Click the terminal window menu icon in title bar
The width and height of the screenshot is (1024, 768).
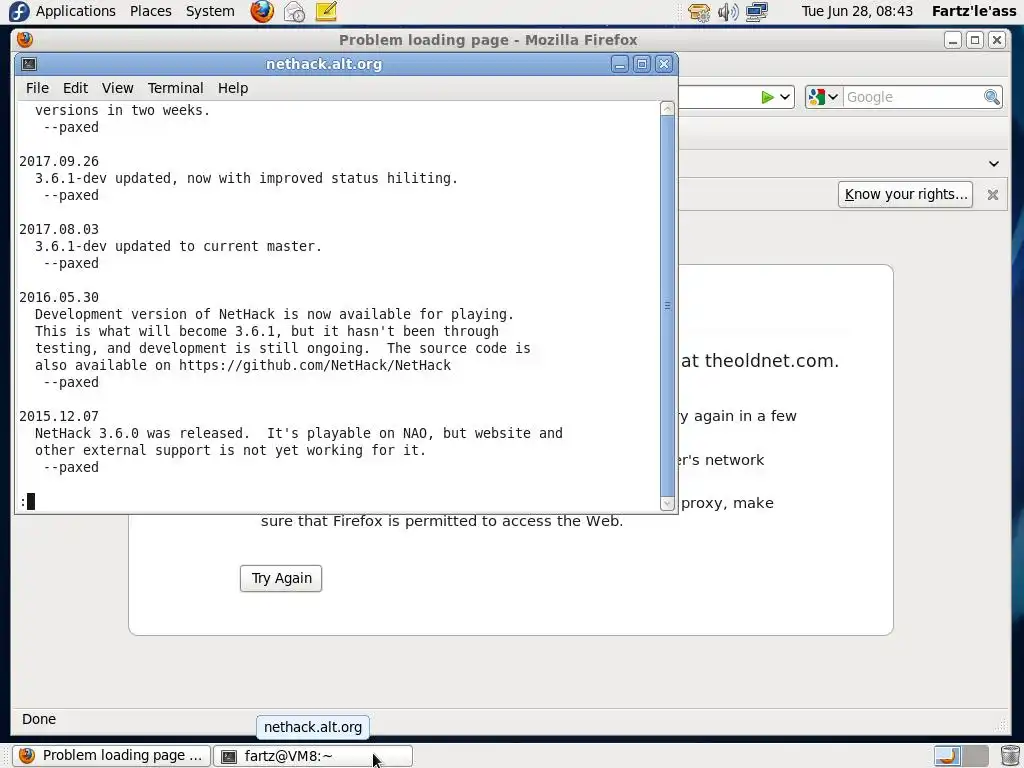(29, 64)
